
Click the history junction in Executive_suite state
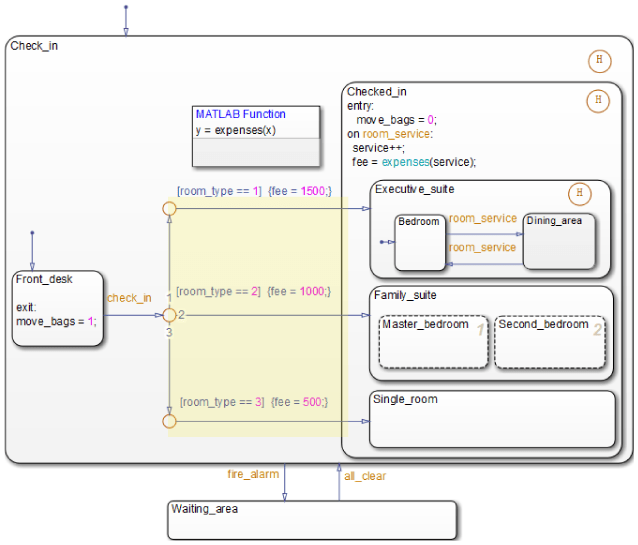point(579,194)
